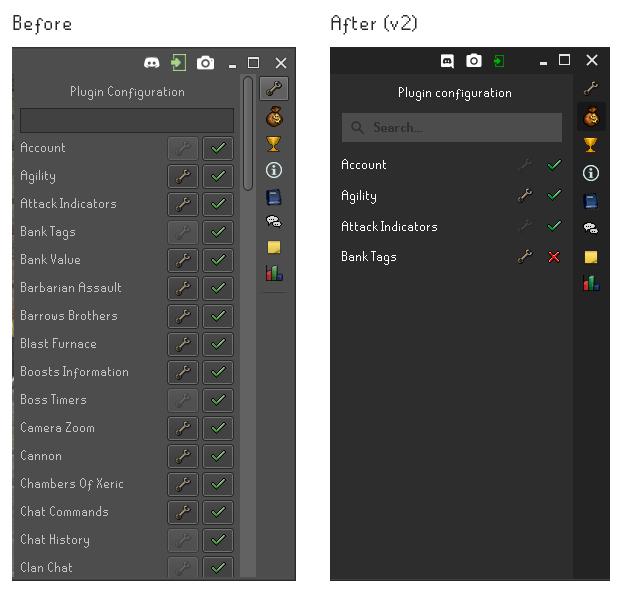Toggle Cannon plugin checkmark in Before list
The width and height of the screenshot is (622, 599).
click(218, 456)
